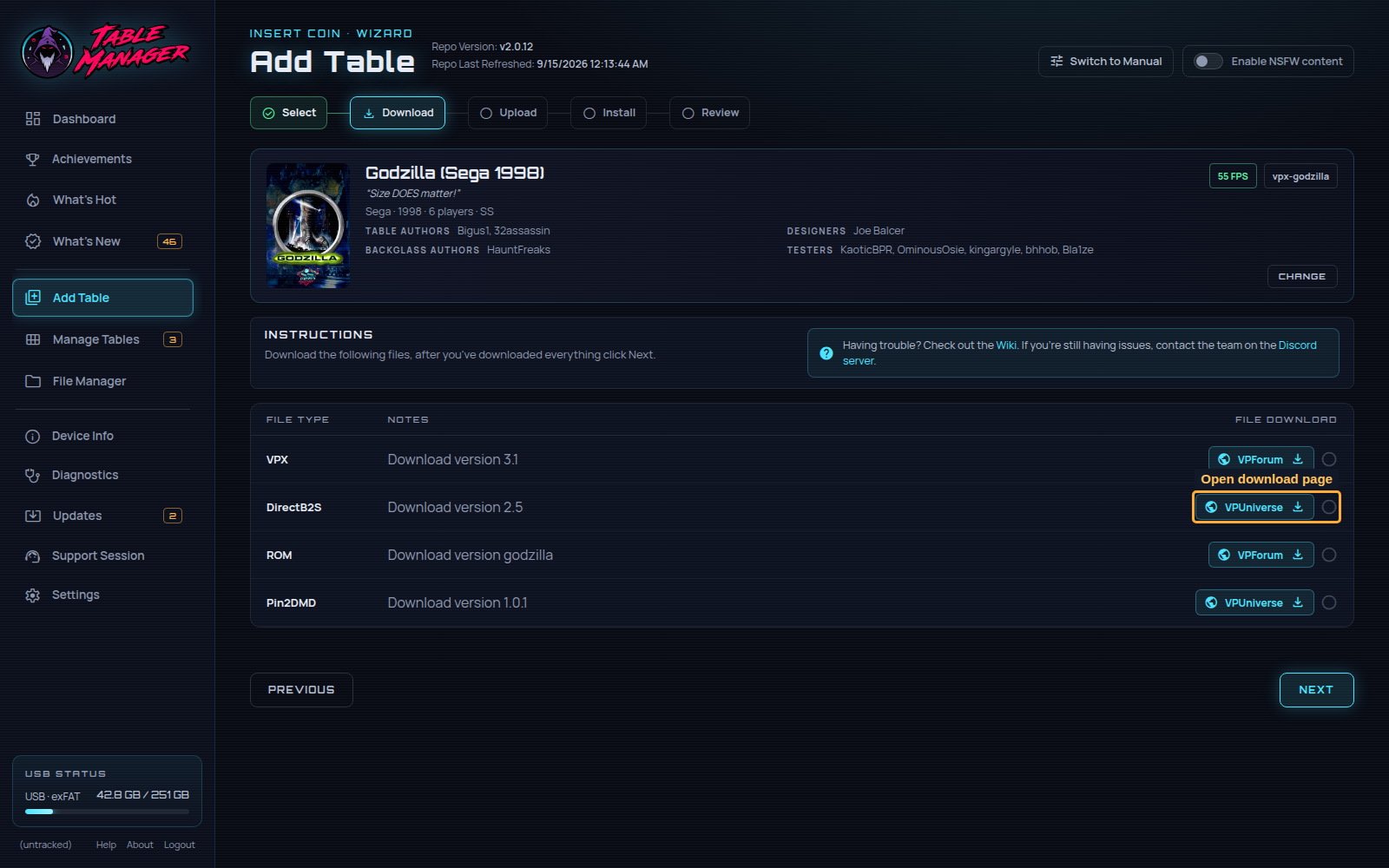Click the About link in footer
1389x868 pixels.
pos(140,845)
